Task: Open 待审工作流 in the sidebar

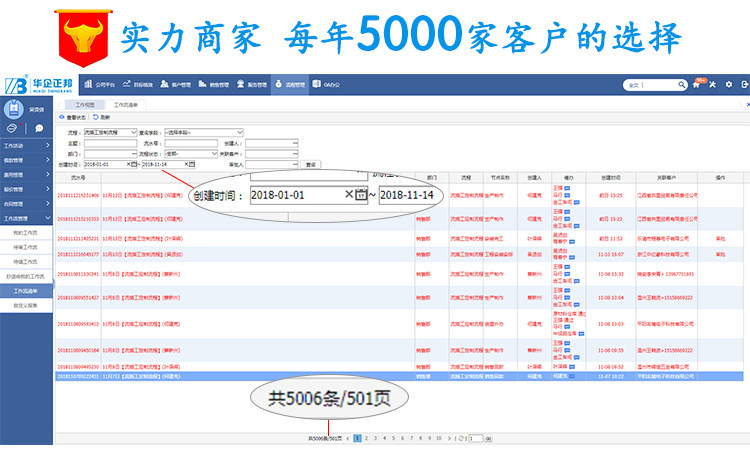Action: (x=26, y=247)
